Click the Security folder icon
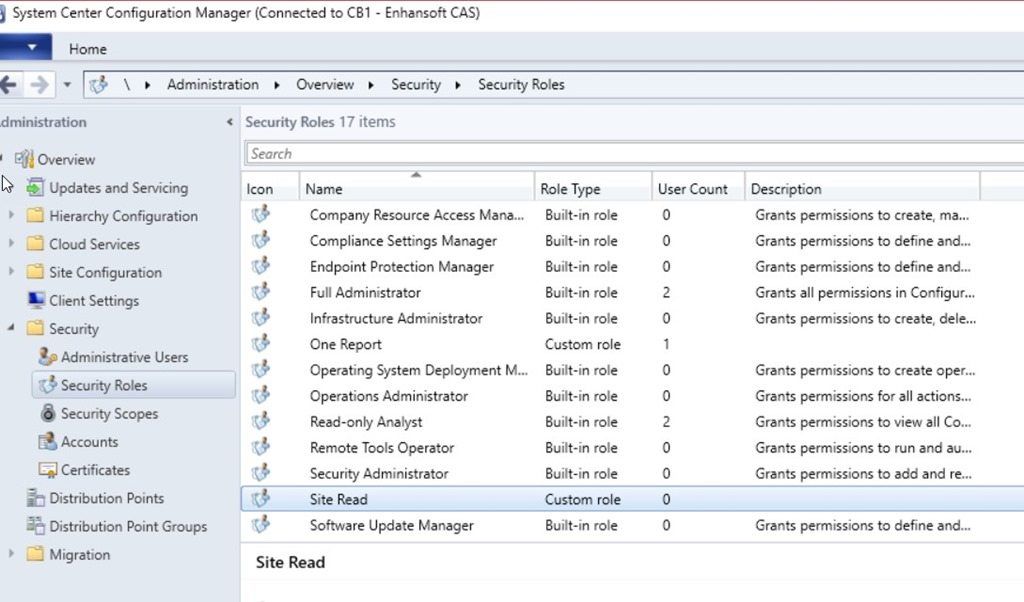 tap(35, 328)
